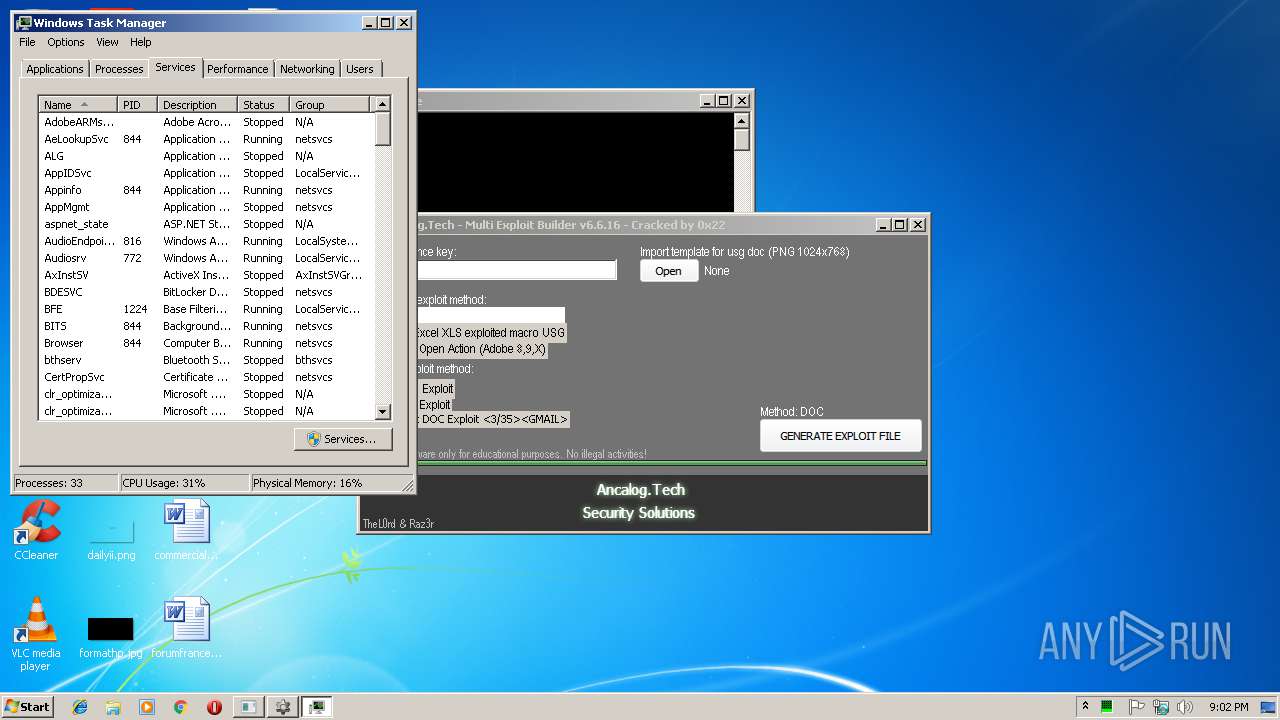Launch Windows Media Player from taskbar

tap(147, 707)
